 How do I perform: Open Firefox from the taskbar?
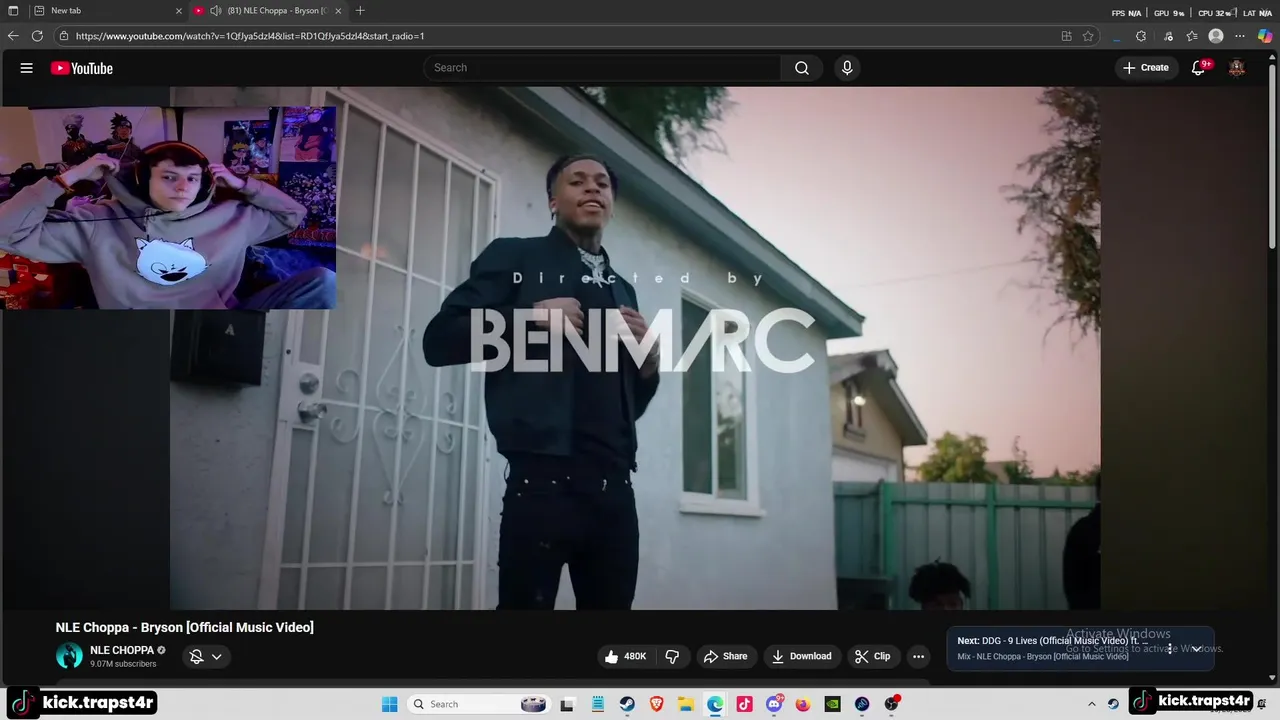(x=803, y=704)
